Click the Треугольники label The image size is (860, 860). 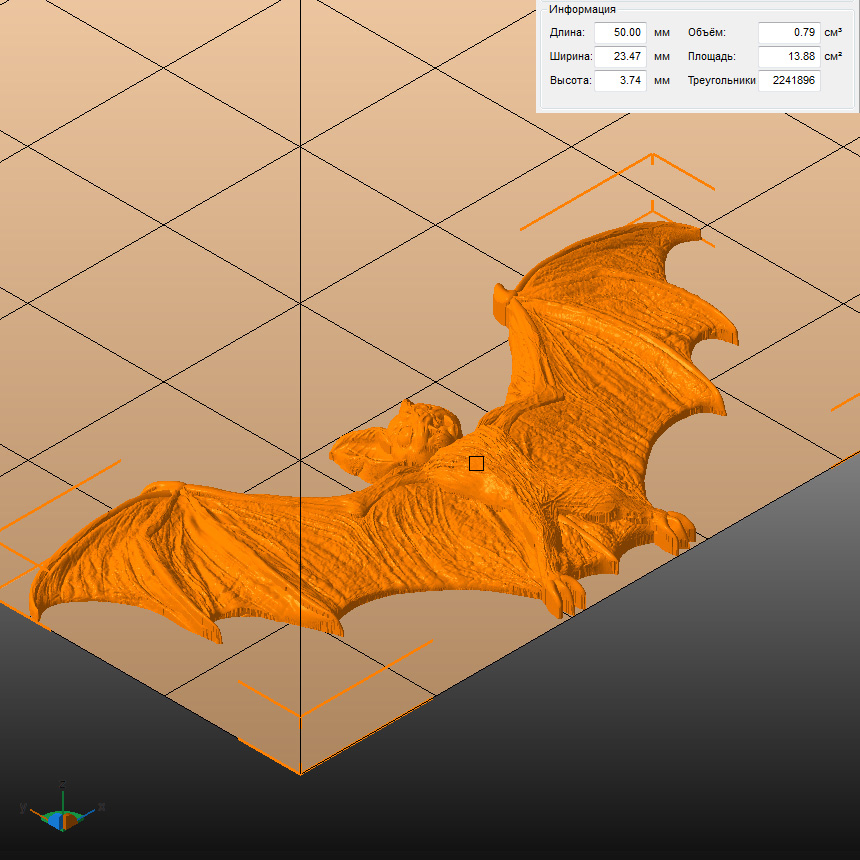[x=721, y=80]
